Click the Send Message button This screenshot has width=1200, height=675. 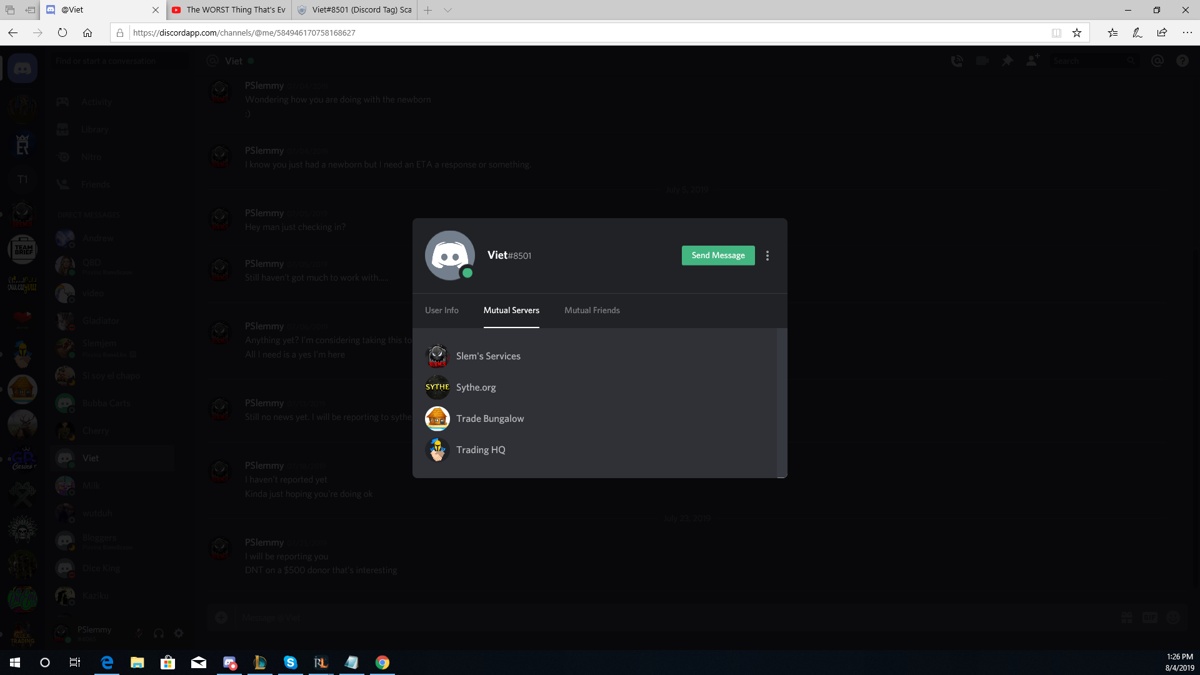[718, 255]
